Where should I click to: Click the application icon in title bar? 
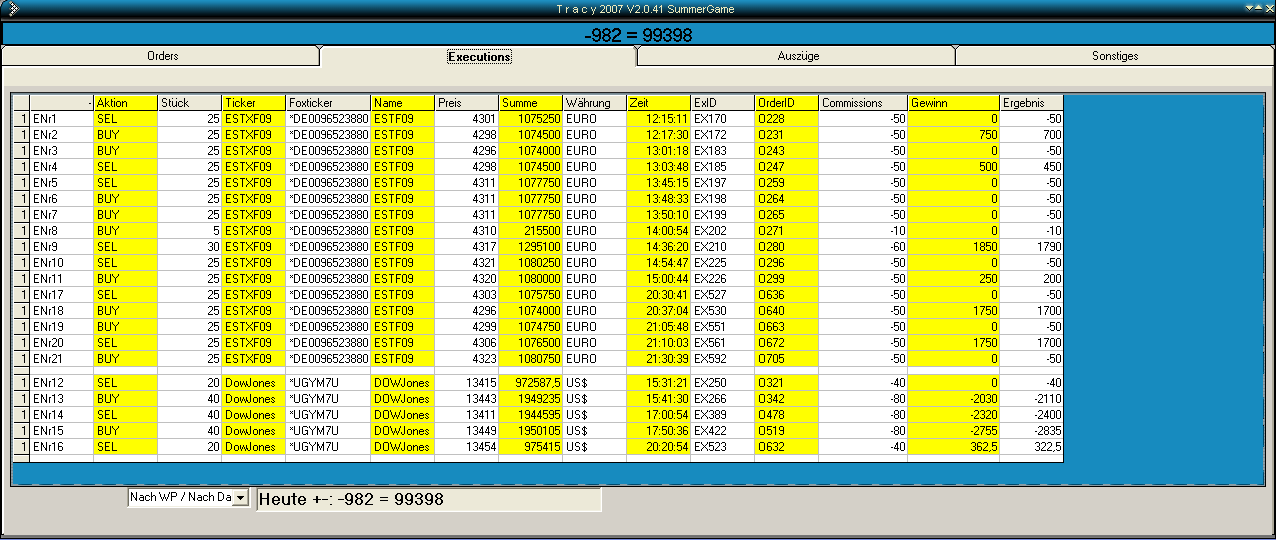9,9
